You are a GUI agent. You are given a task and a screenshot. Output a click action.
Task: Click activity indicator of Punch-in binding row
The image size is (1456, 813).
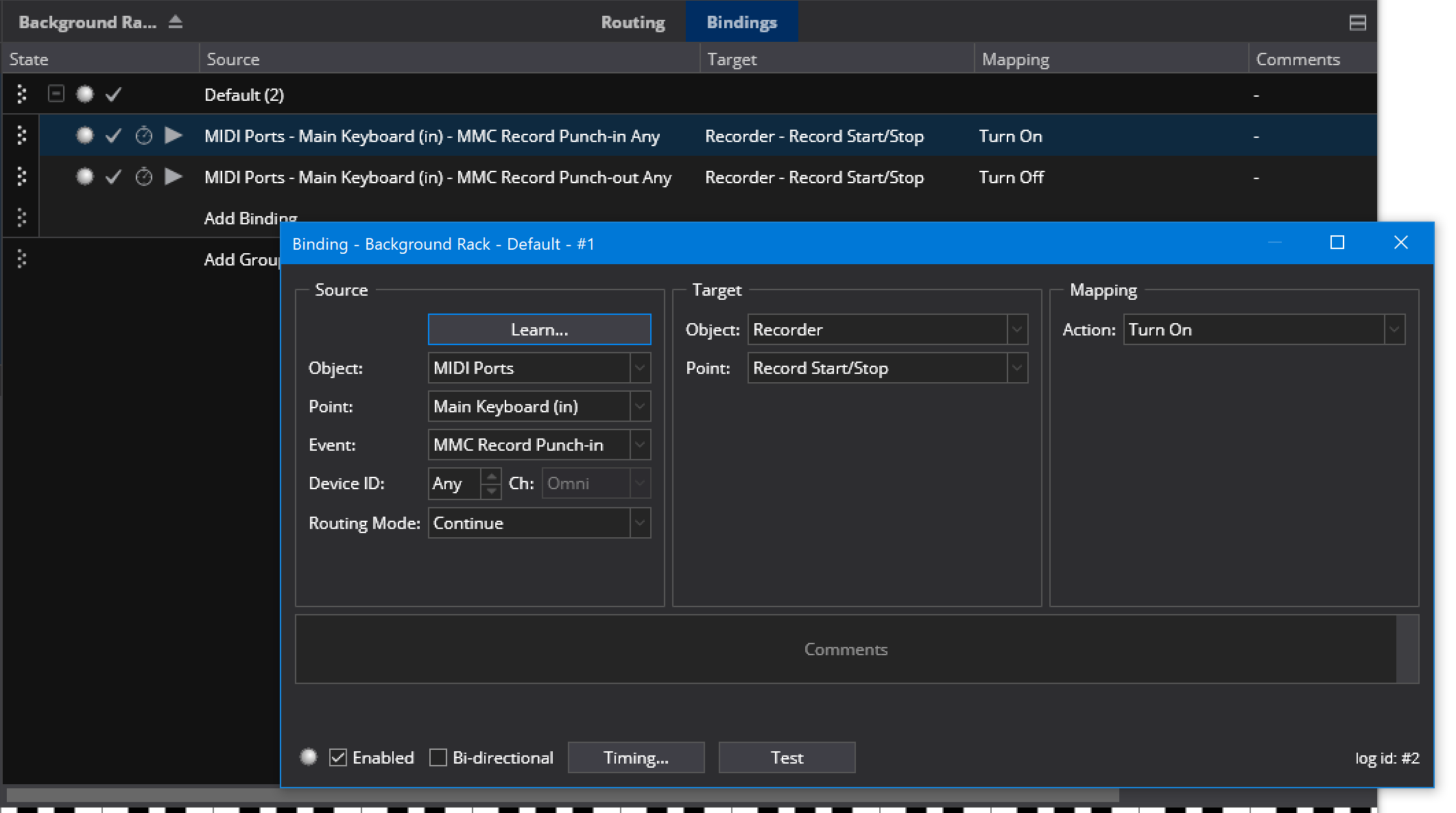pyautogui.click(x=85, y=136)
